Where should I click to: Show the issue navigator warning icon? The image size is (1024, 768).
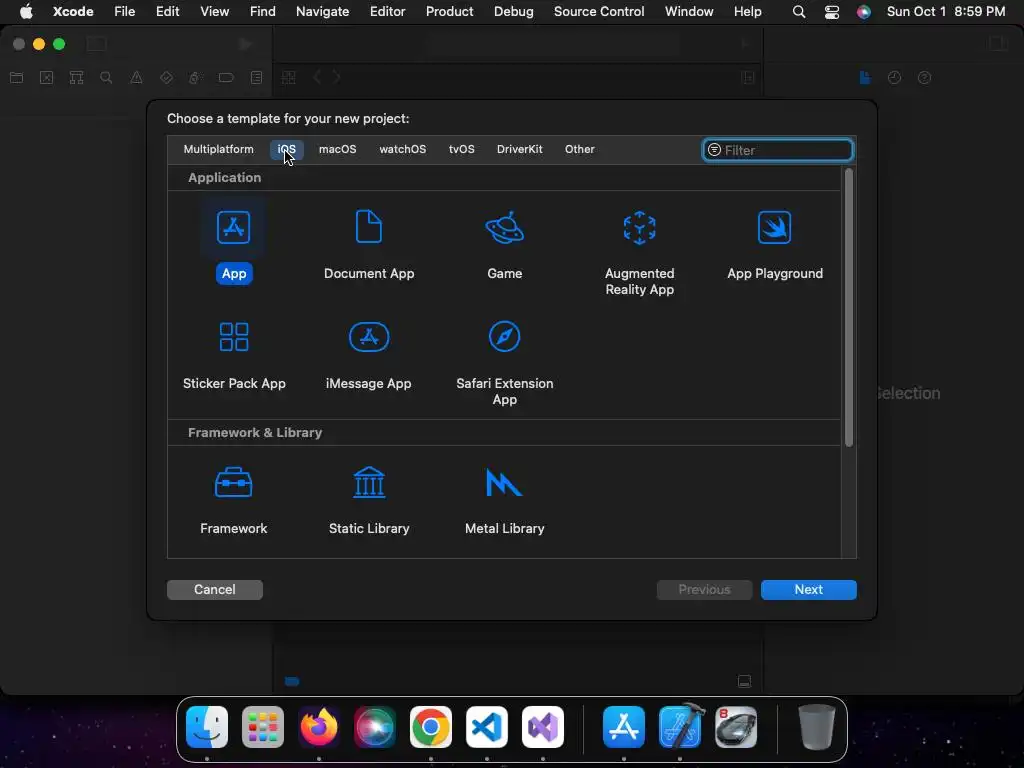pyautogui.click(x=136, y=78)
